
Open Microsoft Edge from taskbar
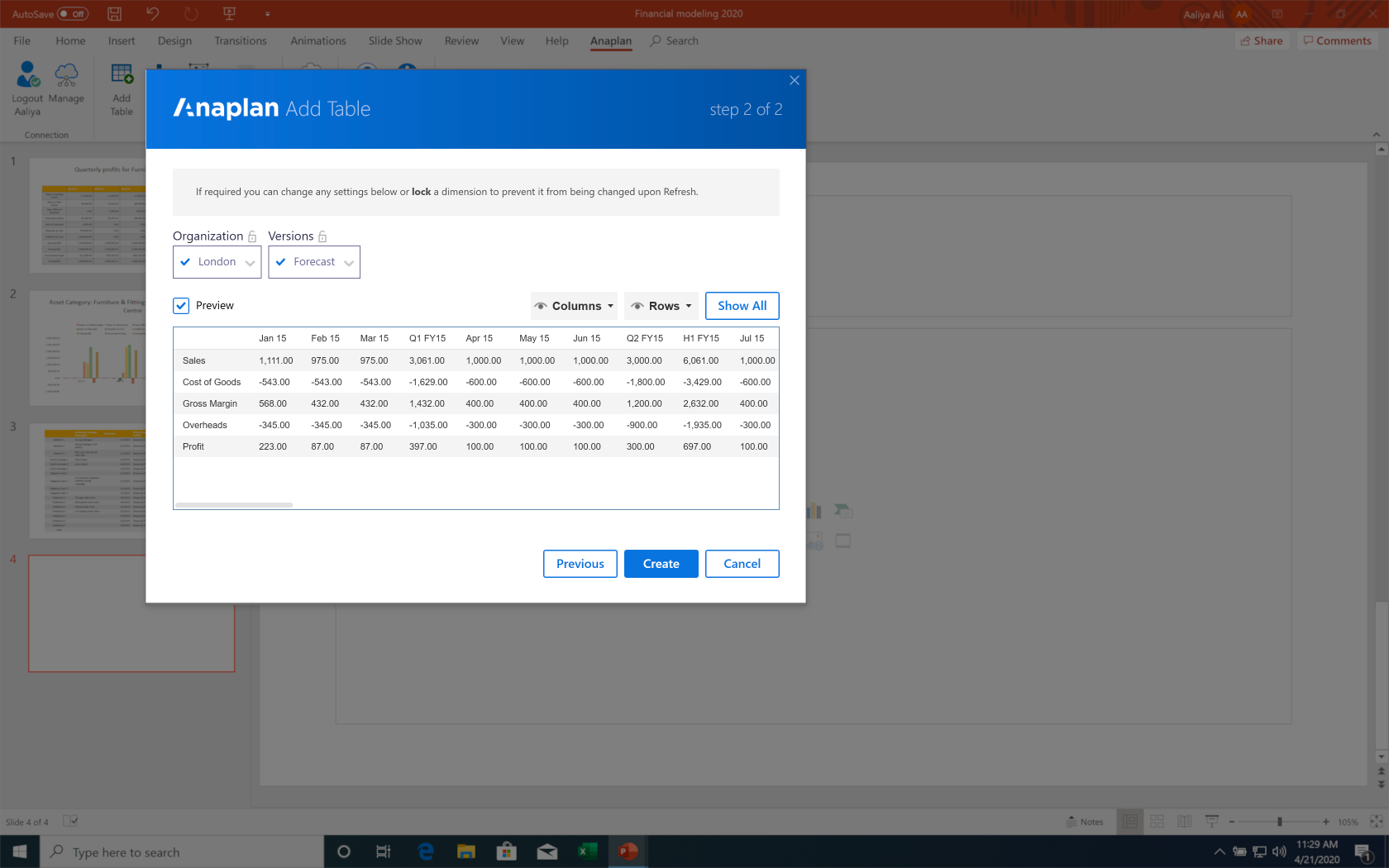(426, 851)
